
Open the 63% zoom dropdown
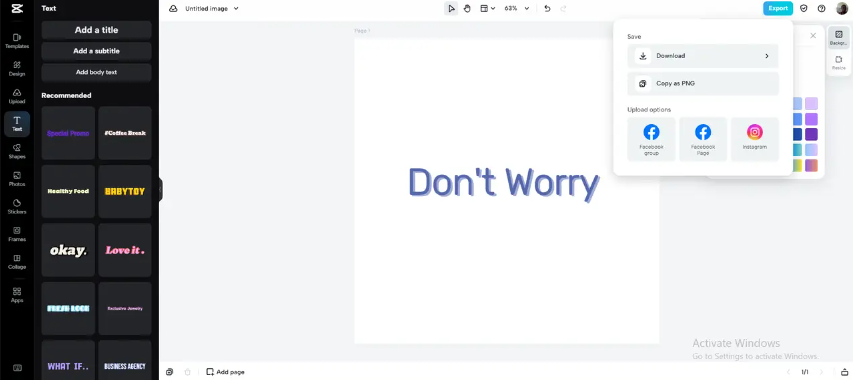click(x=516, y=9)
